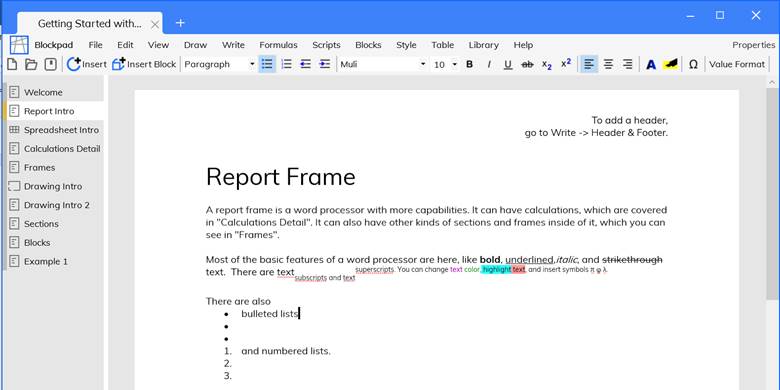The image size is (780, 390).
Task: Open the Scripts menu
Action: click(326, 45)
